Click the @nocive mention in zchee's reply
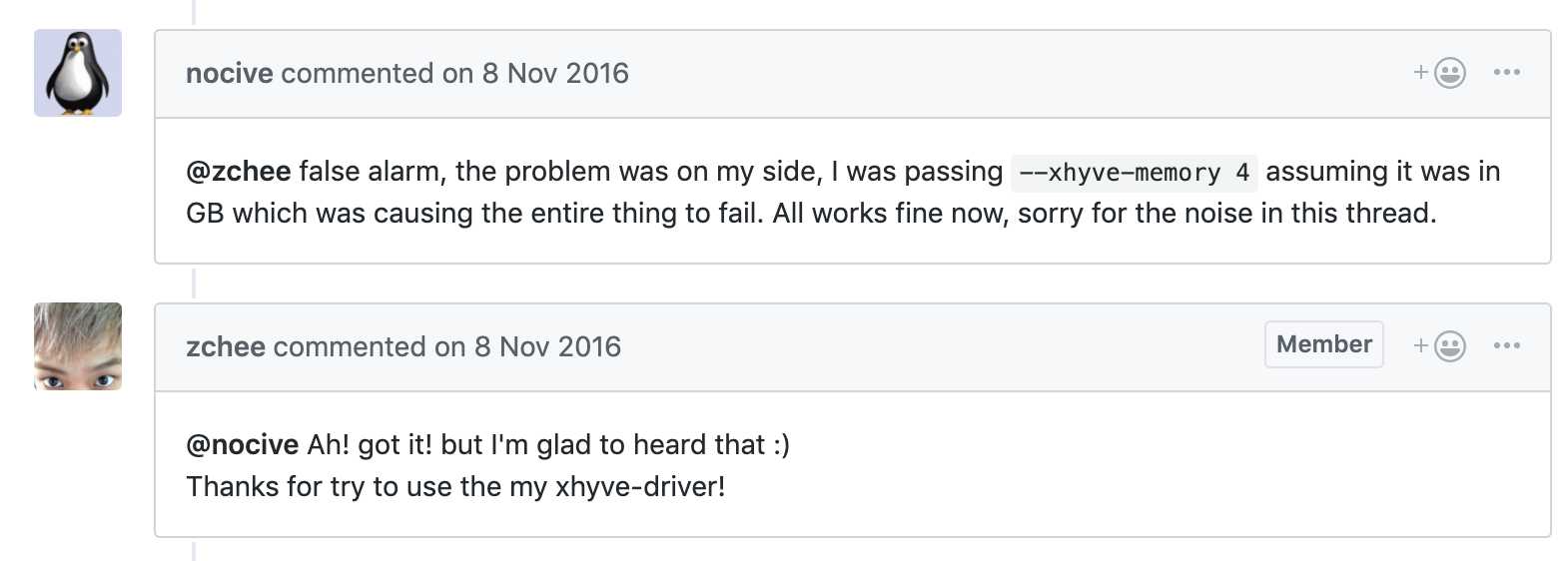 [x=242, y=445]
